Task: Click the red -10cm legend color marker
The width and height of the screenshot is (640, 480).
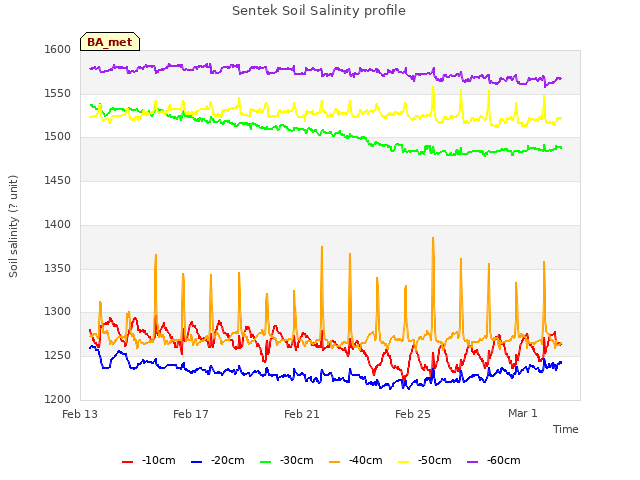Action: click(x=127, y=462)
